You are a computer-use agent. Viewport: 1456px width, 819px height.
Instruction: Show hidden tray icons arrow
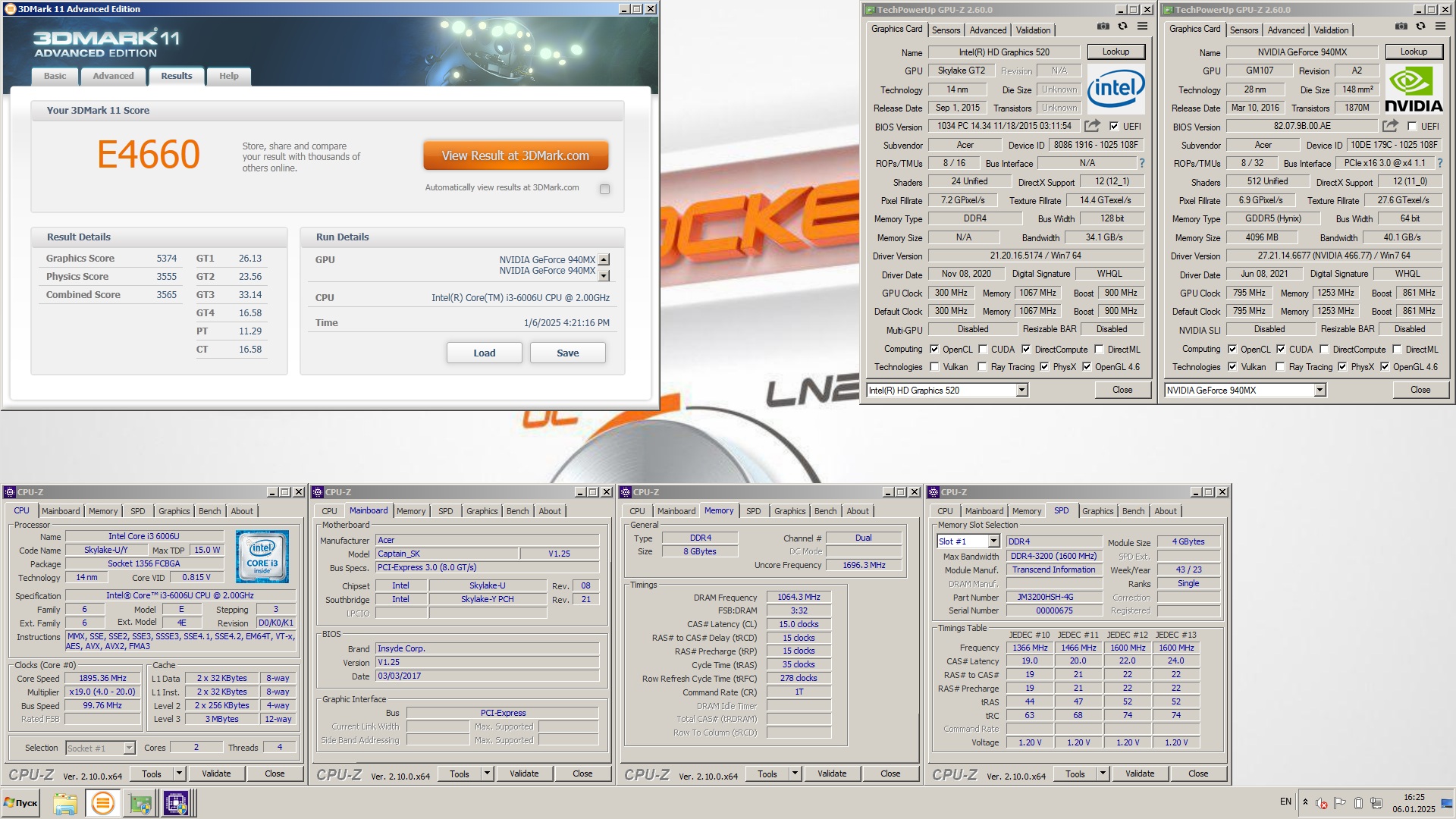1305,802
